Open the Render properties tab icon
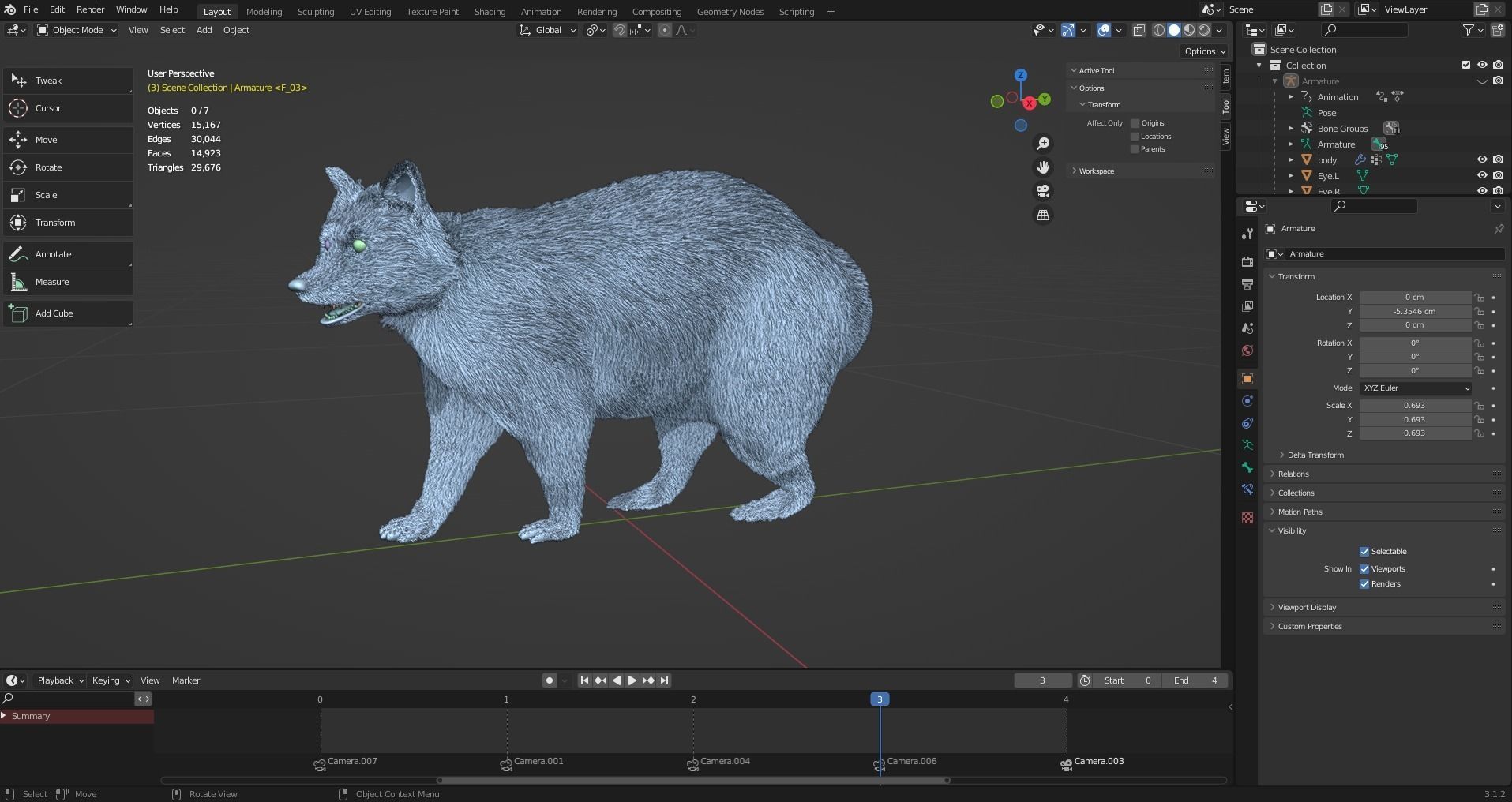Viewport: 1512px width, 802px height. [x=1247, y=261]
